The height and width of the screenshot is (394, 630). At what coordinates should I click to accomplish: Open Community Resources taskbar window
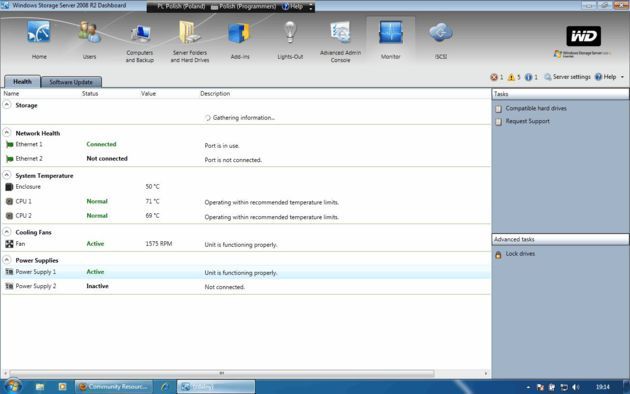coord(114,387)
